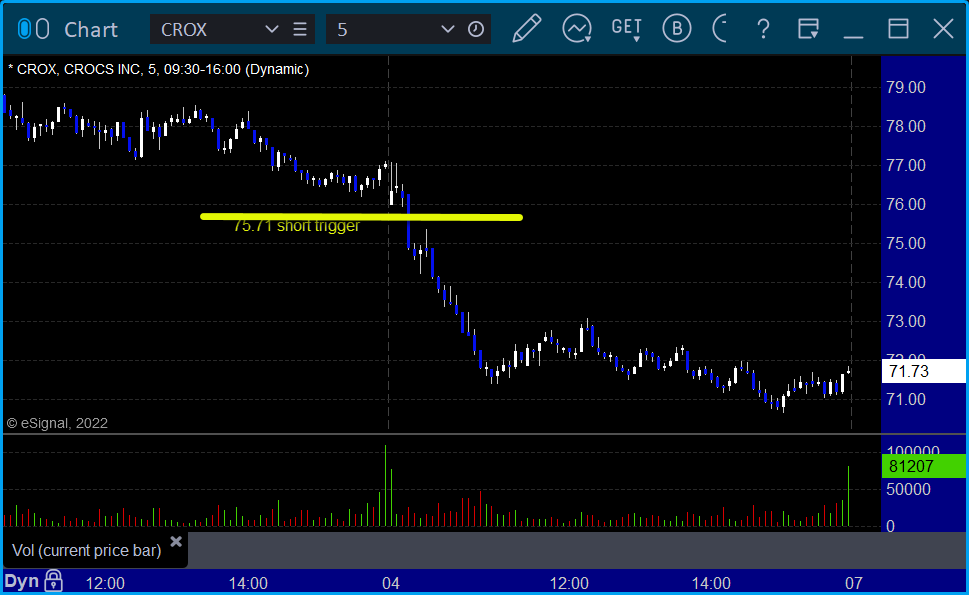Open the window layout dropdown icon
Viewport: 969px width, 595px height.
pos(808,29)
